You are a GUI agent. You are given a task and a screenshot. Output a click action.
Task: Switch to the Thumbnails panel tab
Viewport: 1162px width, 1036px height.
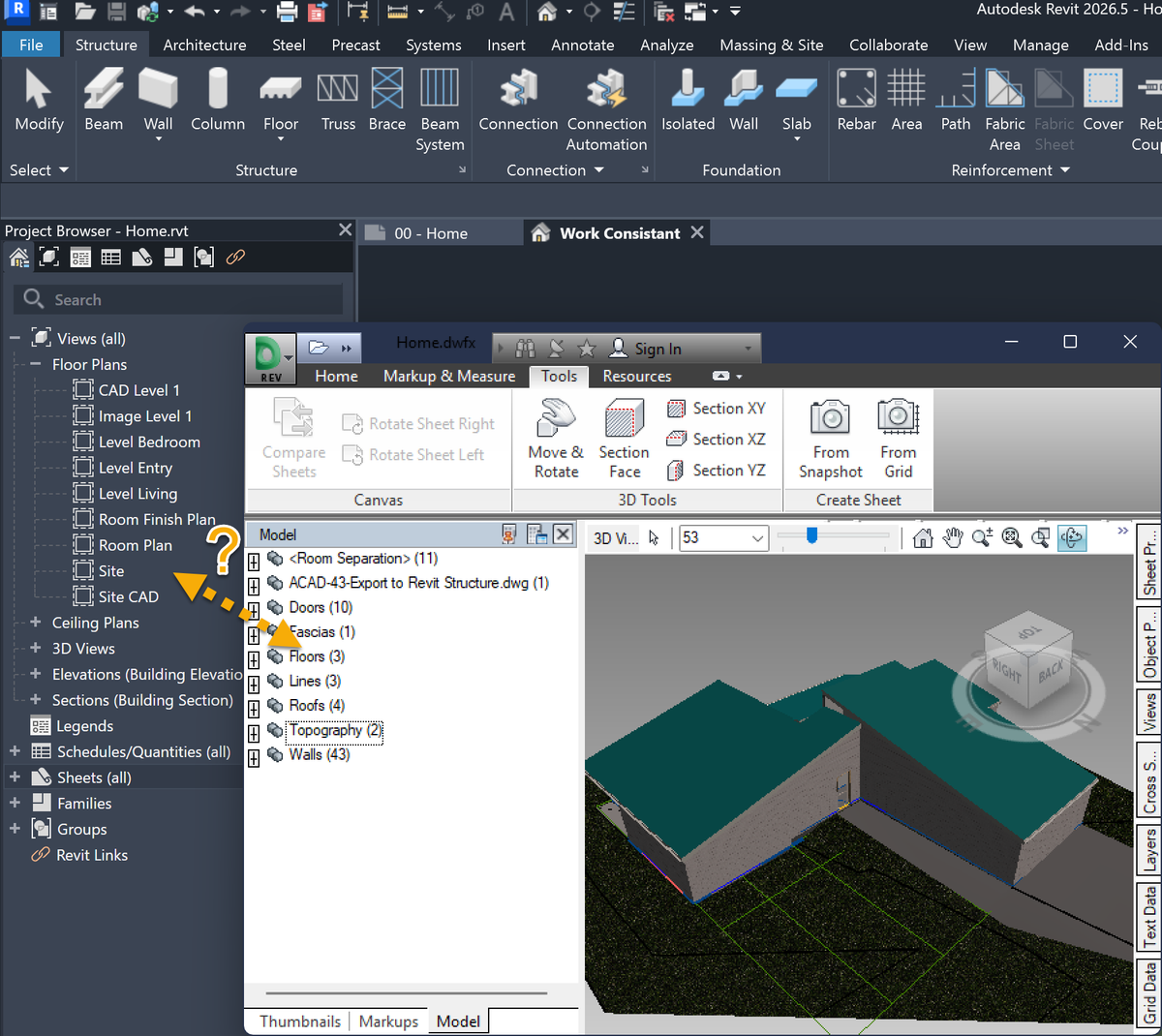point(300,1021)
